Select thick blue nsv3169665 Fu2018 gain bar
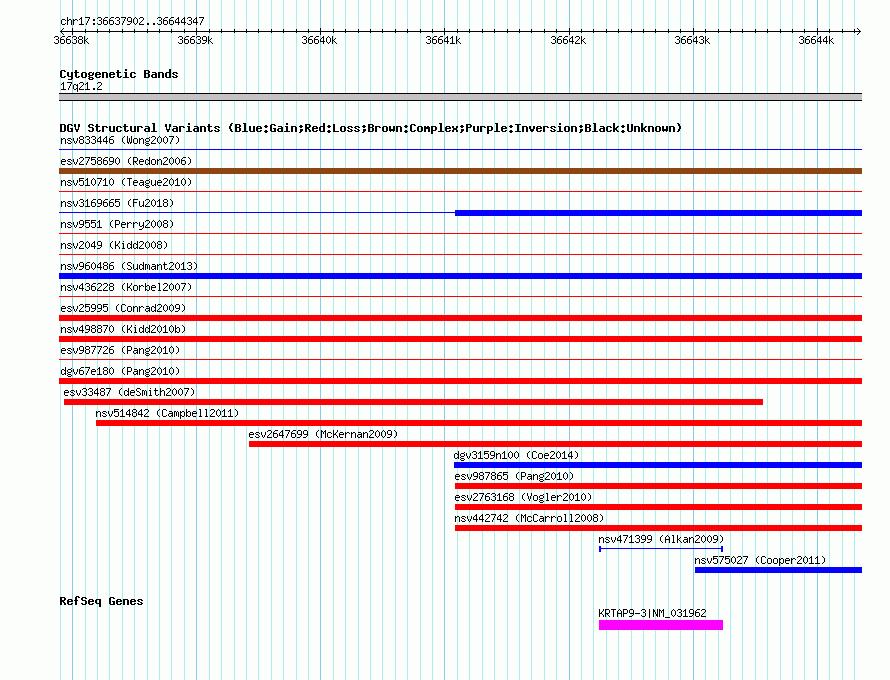 pyautogui.click(x=658, y=213)
